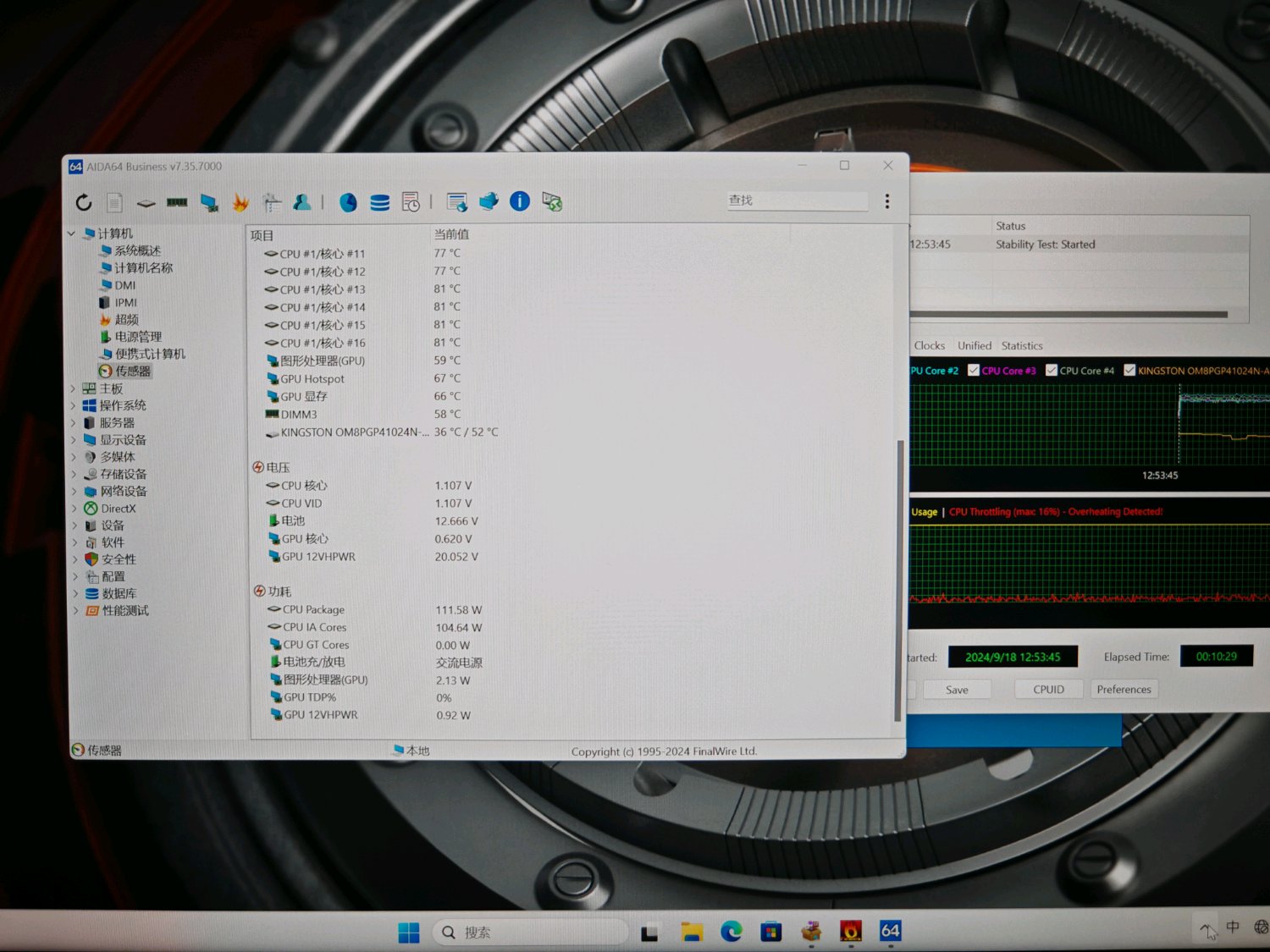Click the memory module icon in toolbar
Viewport: 1270px width, 952px height.
[177, 202]
